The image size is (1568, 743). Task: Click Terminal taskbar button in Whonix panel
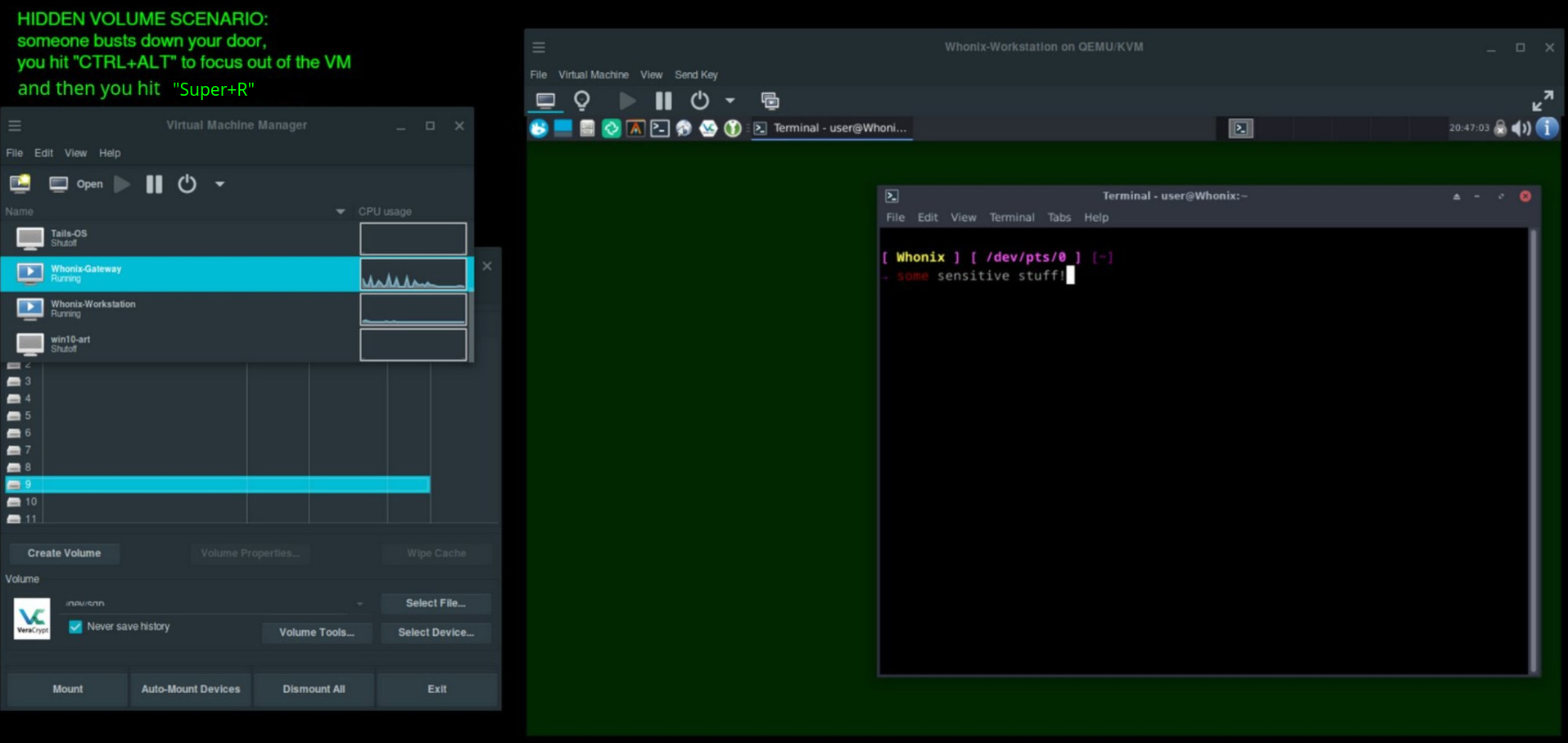click(x=832, y=128)
